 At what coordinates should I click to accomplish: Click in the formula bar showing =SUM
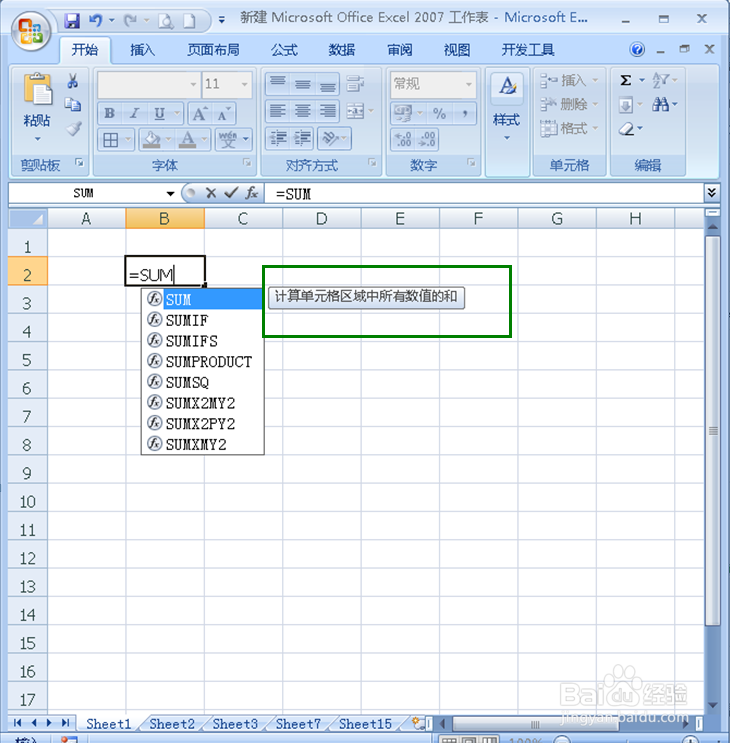tap(483, 193)
